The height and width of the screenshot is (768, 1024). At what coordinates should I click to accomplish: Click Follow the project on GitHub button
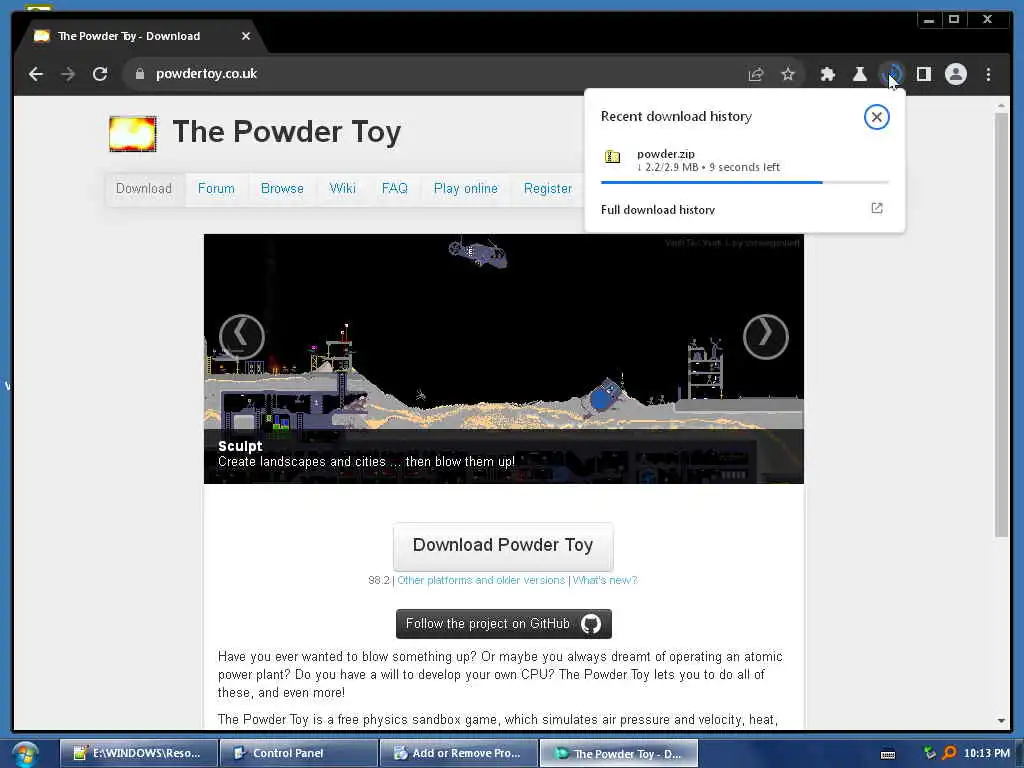[504, 624]
